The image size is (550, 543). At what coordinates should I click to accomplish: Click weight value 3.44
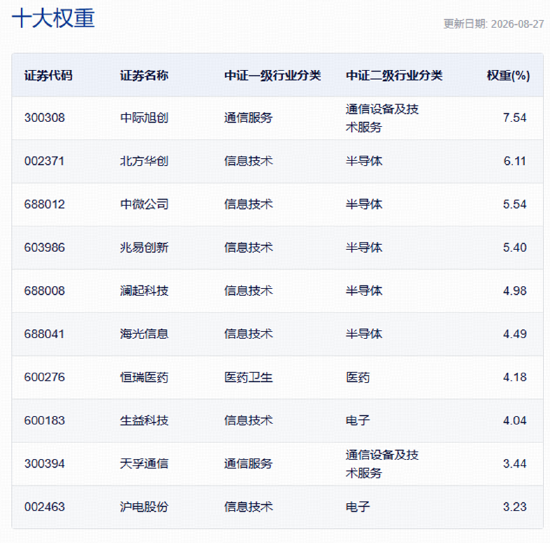point(515,464)
